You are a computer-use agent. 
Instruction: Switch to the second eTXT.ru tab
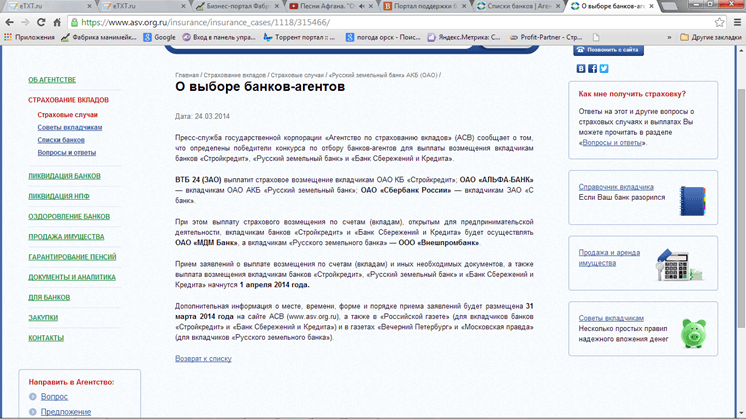click(x=143, y=6)
